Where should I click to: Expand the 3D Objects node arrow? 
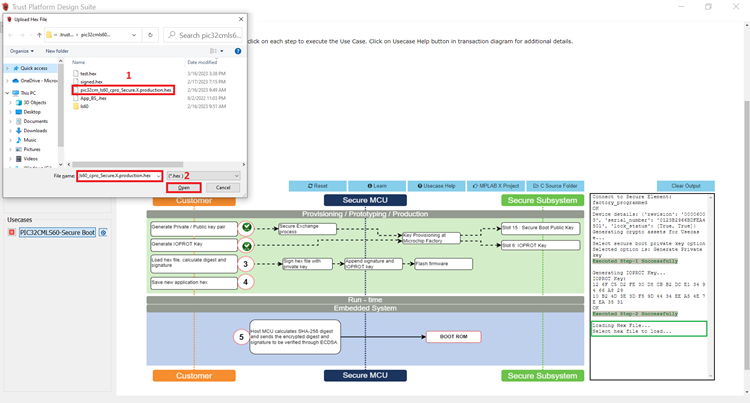[x=11, y=102]
